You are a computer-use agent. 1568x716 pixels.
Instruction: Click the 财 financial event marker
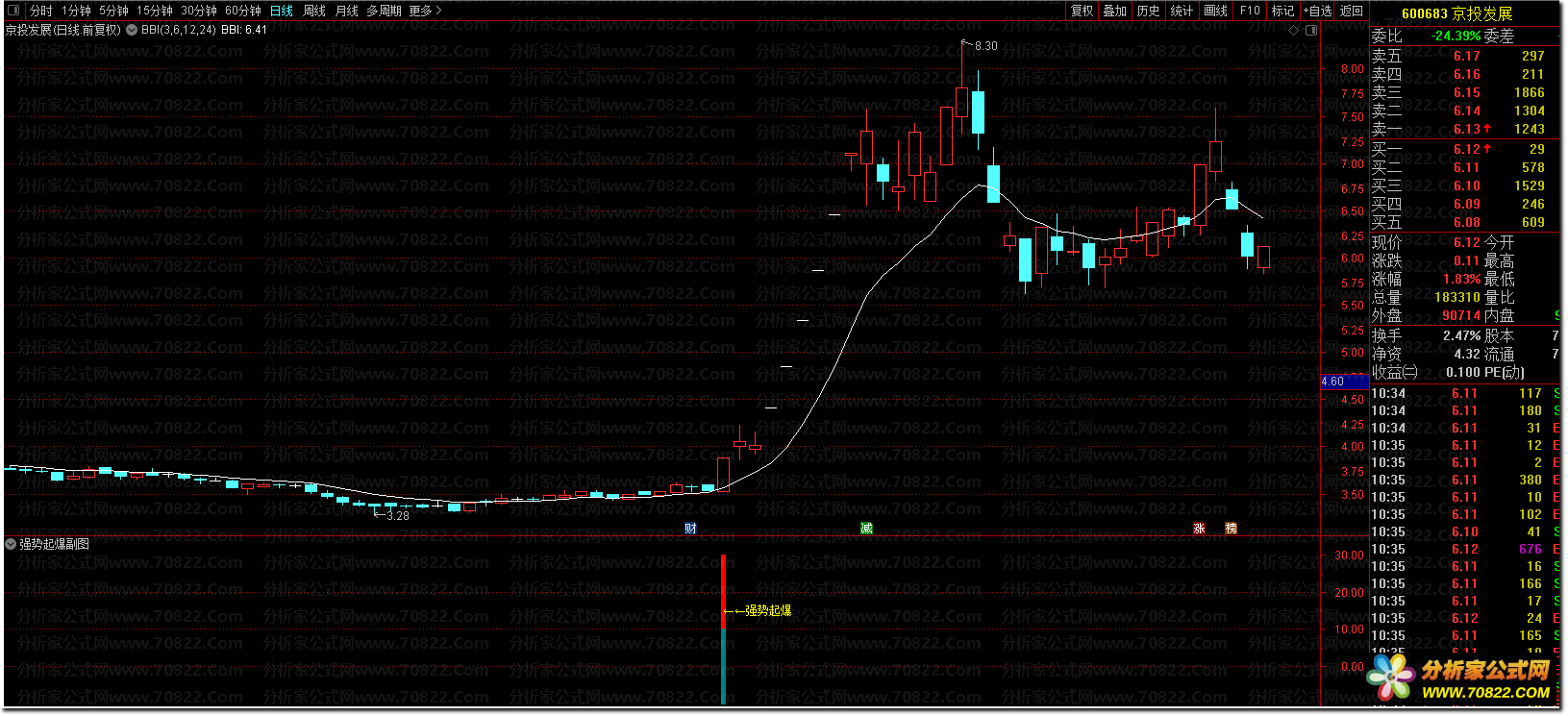(690, 529)
